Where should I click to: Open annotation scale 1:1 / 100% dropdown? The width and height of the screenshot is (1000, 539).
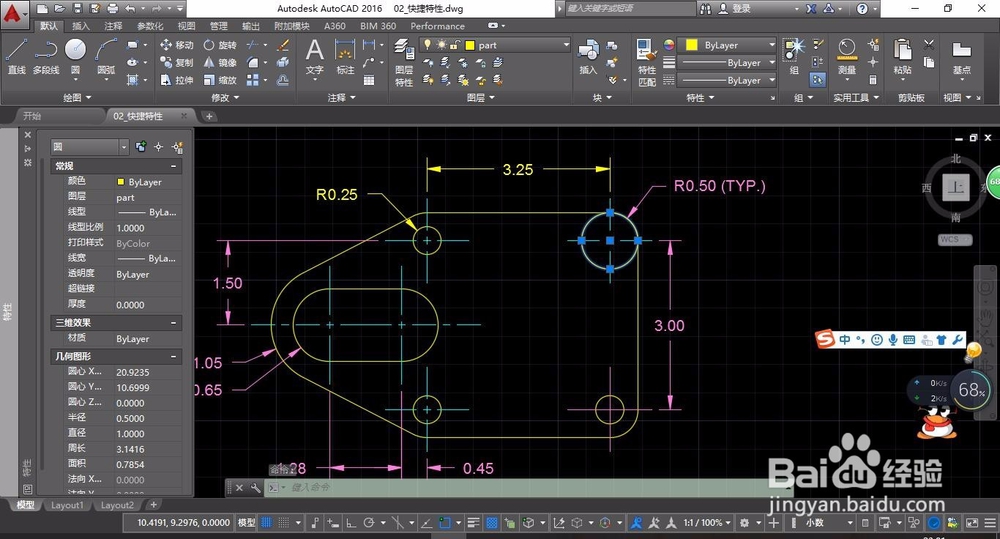[x=708, y=523]
